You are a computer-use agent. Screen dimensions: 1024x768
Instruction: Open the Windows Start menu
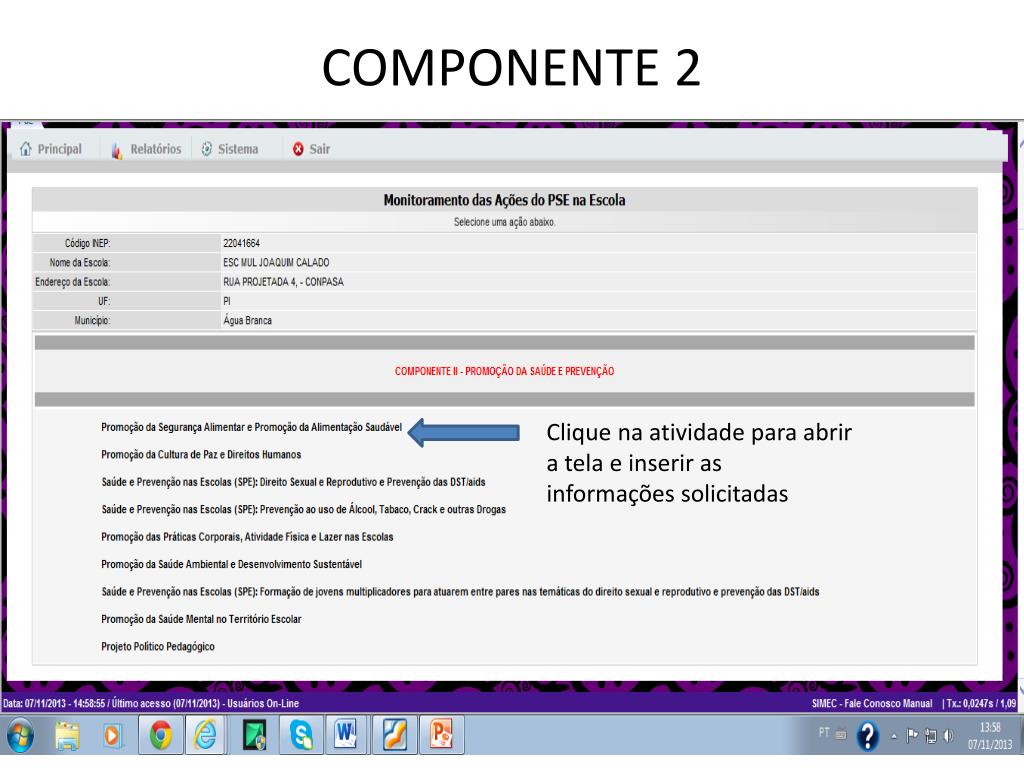20,735
